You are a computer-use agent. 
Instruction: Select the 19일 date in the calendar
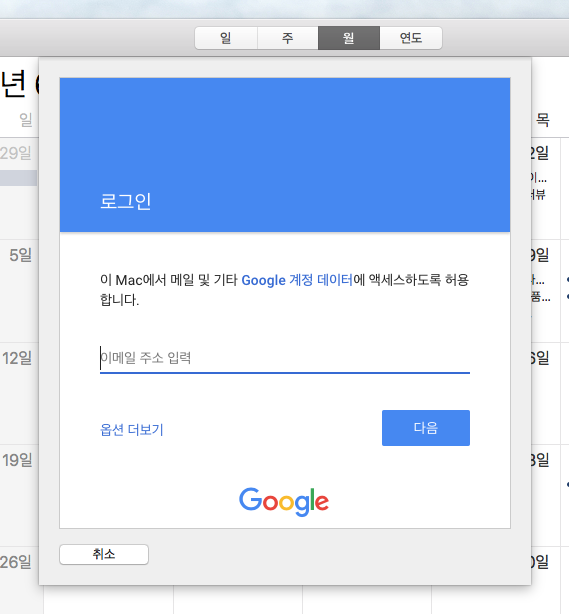(x=17, y=460)
